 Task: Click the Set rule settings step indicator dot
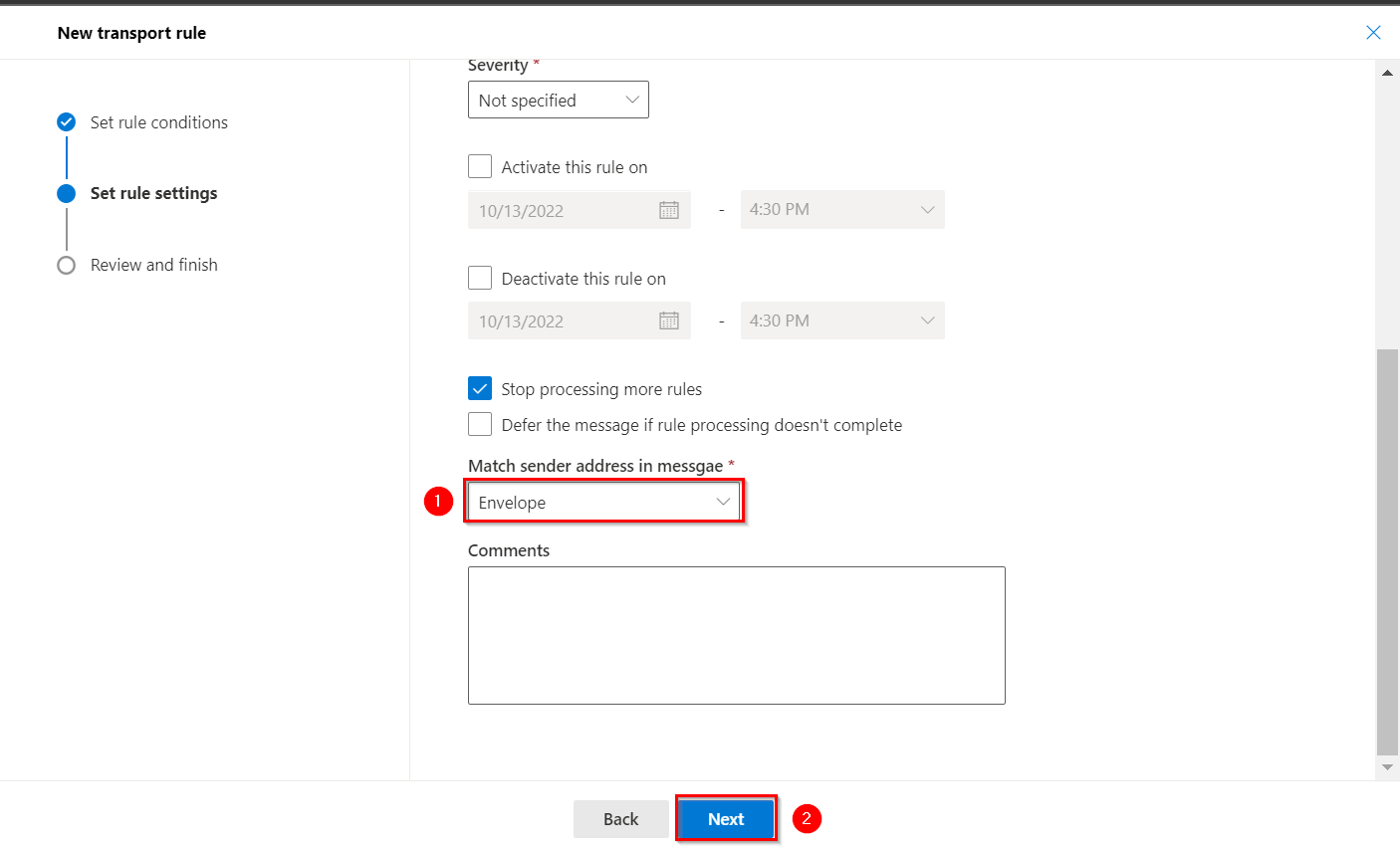pyautogui.click(x=67, y=193)
